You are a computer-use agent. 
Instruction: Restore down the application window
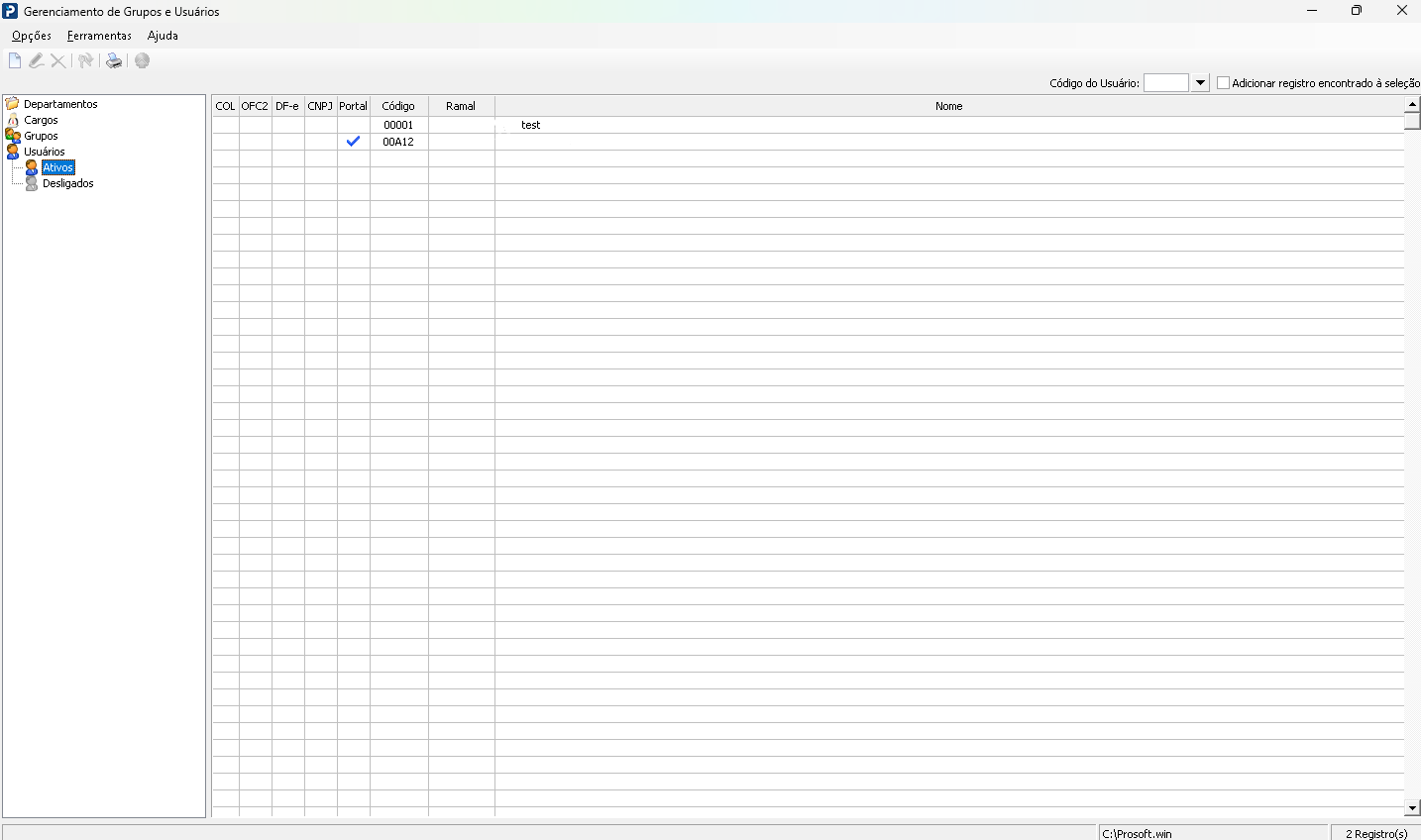1357,11
